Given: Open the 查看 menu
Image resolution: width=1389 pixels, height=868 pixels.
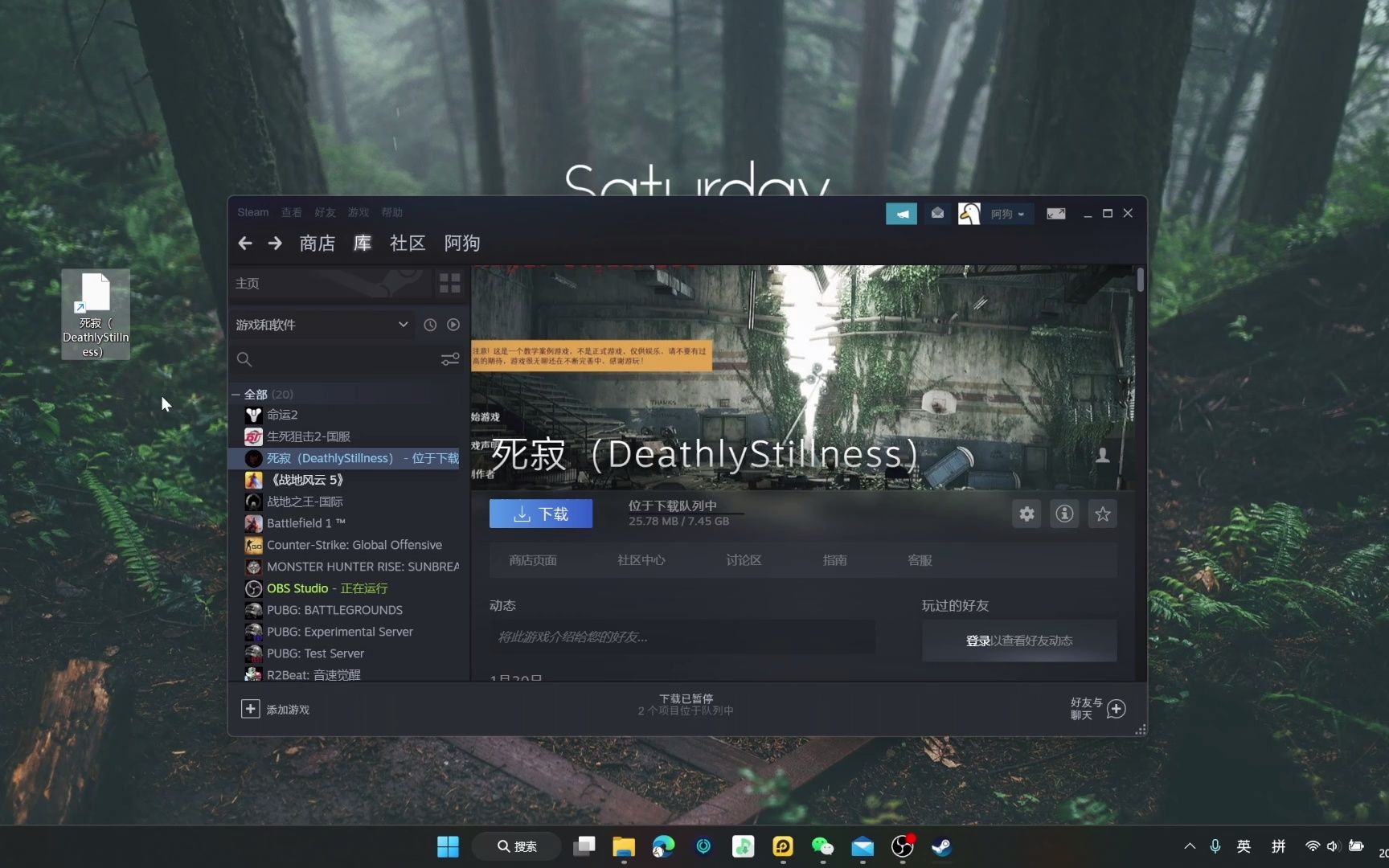Looking at the screenshot, I should coord(291,212).
